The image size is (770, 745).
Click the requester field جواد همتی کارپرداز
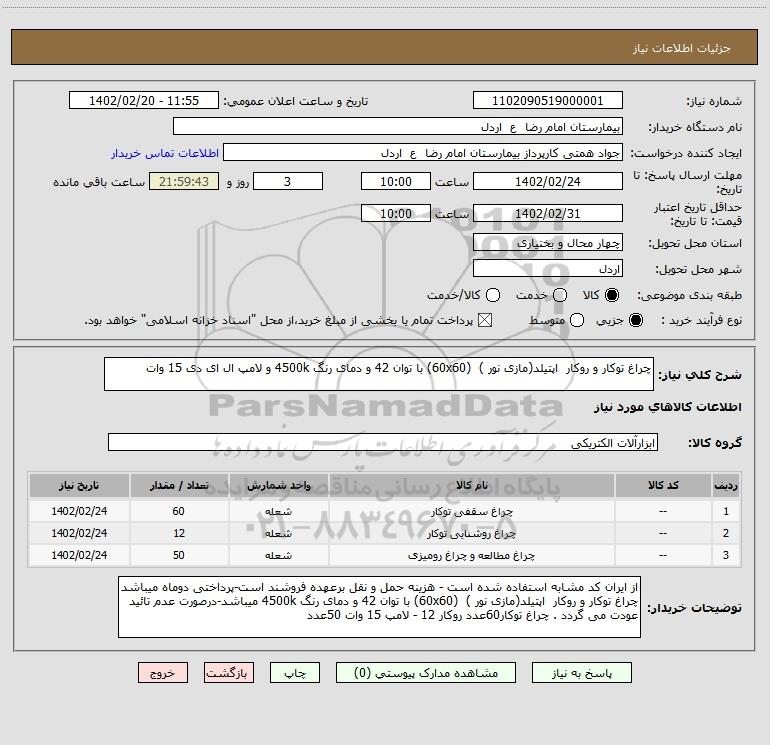423,153
